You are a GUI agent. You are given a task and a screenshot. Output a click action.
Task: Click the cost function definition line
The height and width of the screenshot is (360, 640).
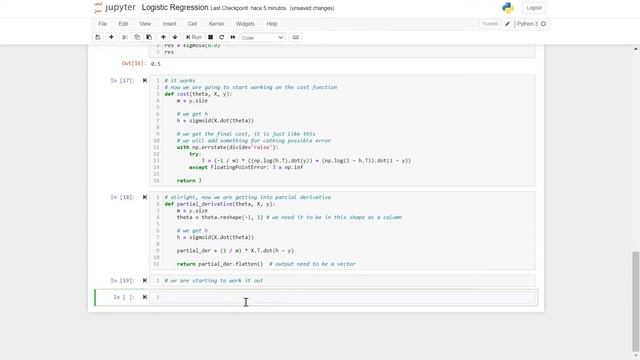pos(198,94)
